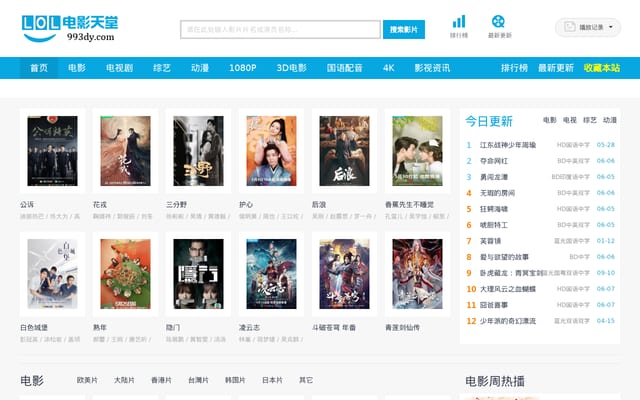Open the 熟年 poster thumbnail
The width and height of the screenshot is (640, 400).
pos(125,274)
